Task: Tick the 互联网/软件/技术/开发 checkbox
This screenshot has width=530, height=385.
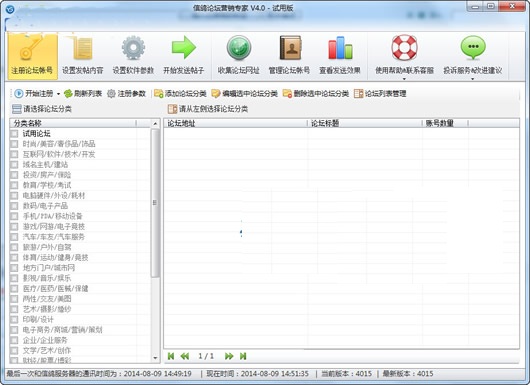Action: click(x=15, y=154)
